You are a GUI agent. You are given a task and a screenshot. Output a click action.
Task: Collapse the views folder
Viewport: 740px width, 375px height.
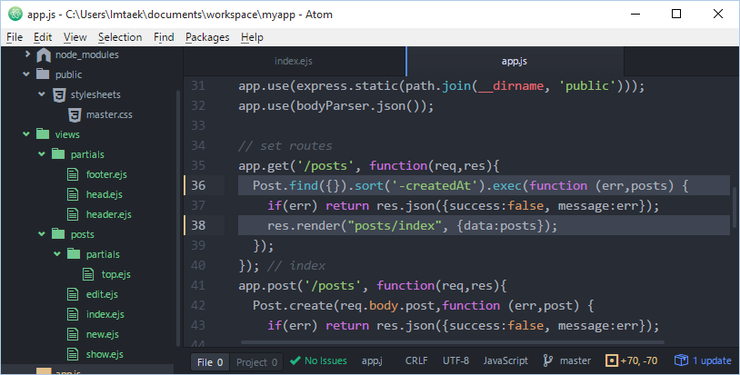pyautogui.click(x=26, y=134)
